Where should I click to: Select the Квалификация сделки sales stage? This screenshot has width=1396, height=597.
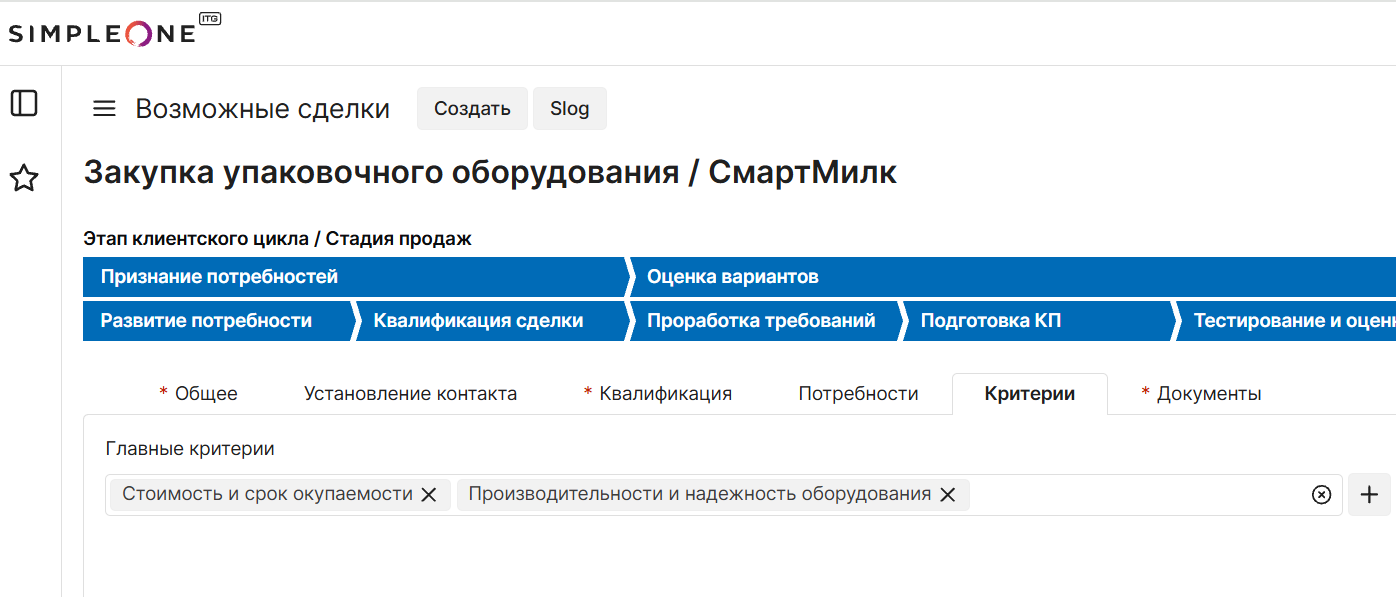point(492,321)
